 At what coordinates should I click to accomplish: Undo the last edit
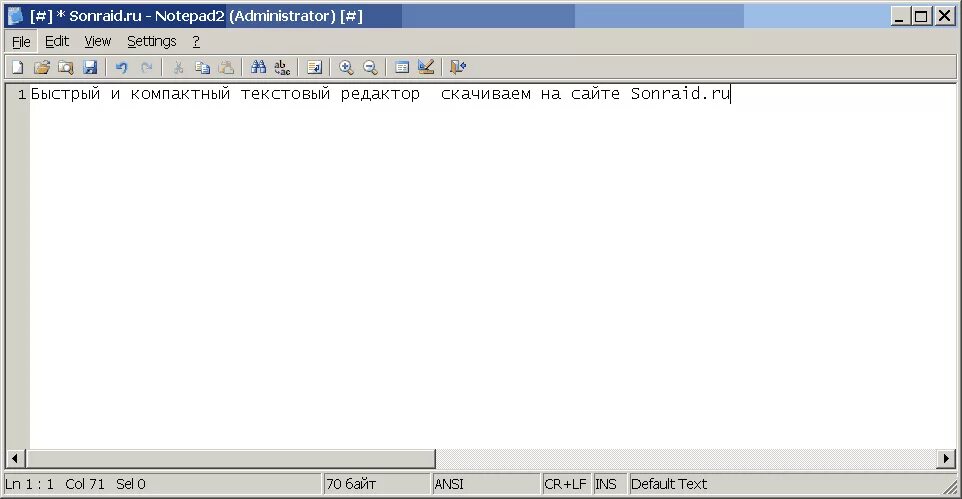pyautogui.click(x=121, y=67)
